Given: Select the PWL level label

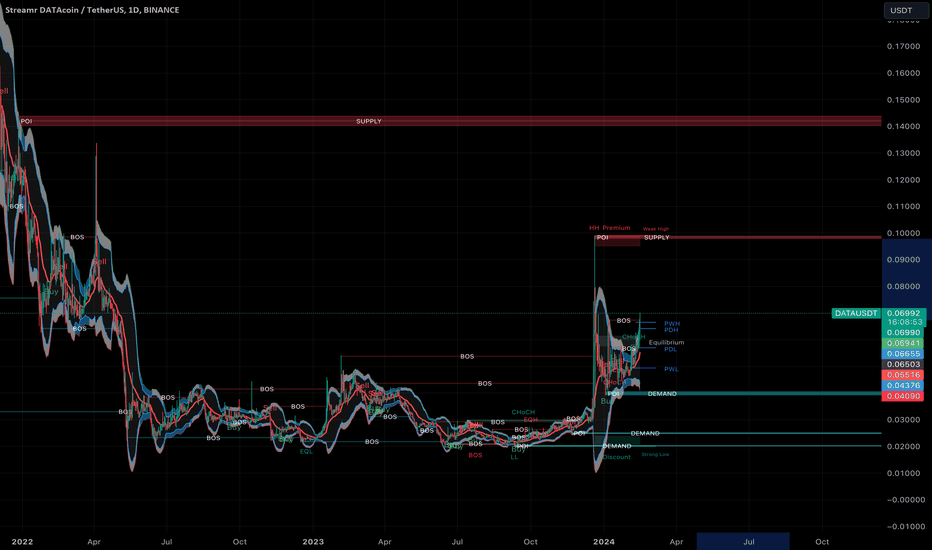Looking at the screenshot, I should (x=671, y=369).
